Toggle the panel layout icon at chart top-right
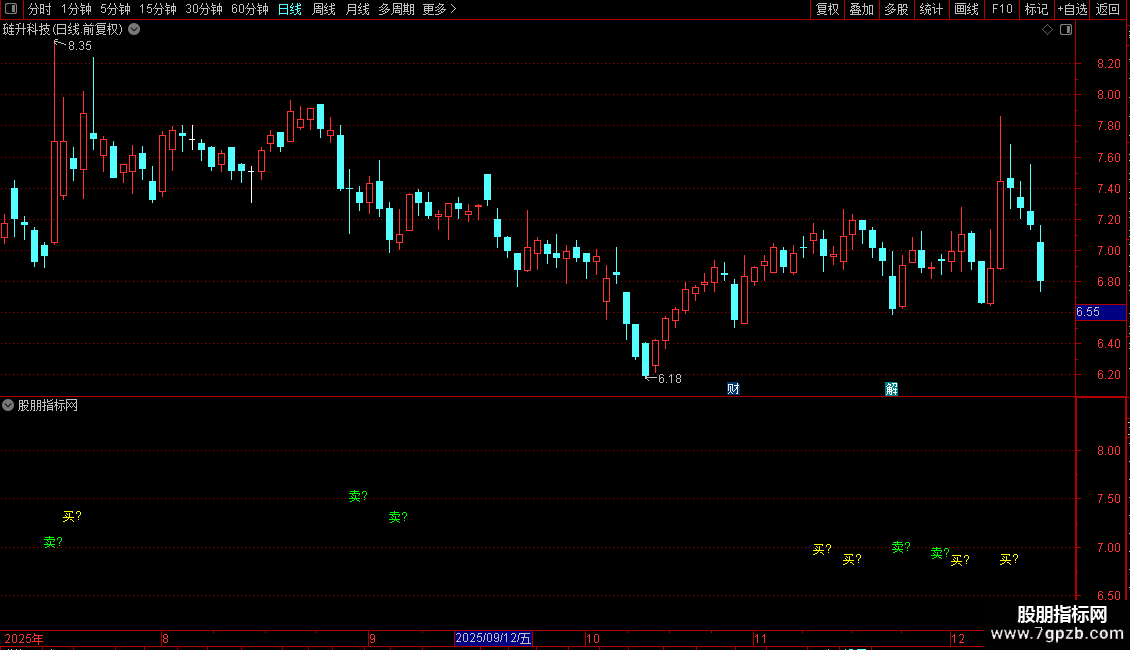1130x650 pixels. click(x=1066, y=30)
